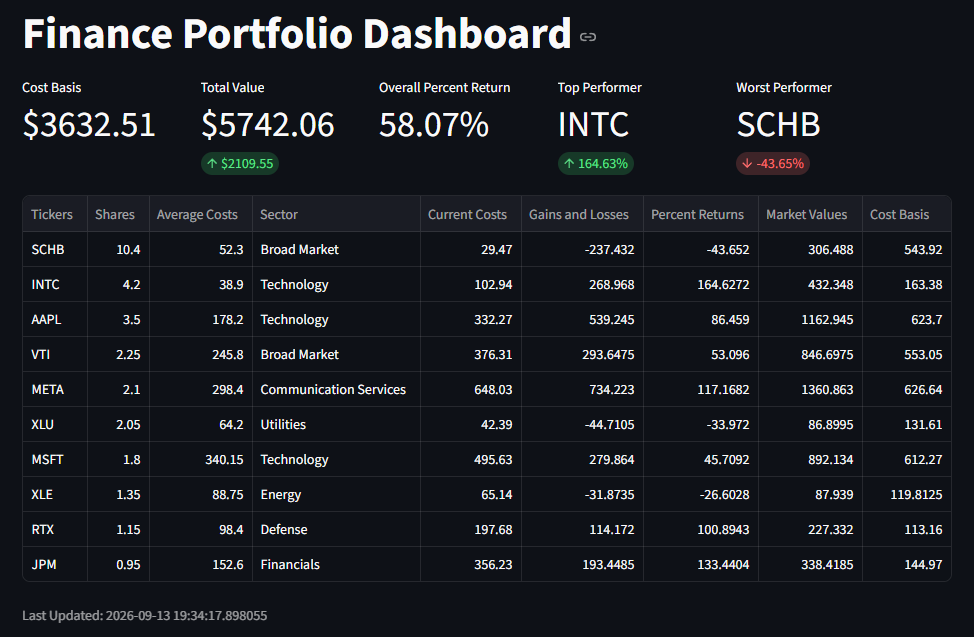Click the 338.4185 market value cell
The height and width of the screenshot is (637, 974).
coord(810,564)
